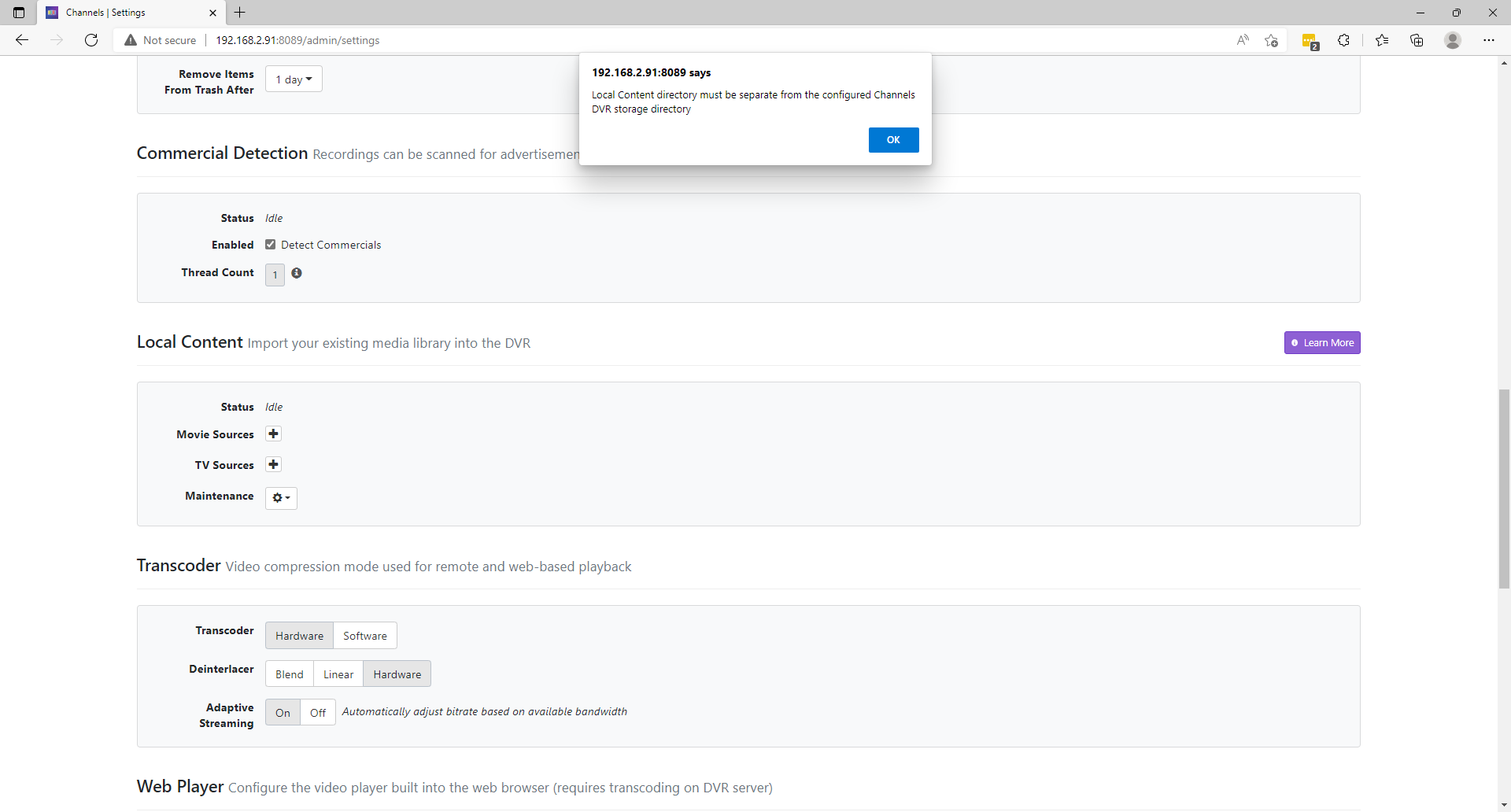
Task: Open browser profile avatar icon
Action: pos(1453,40)
